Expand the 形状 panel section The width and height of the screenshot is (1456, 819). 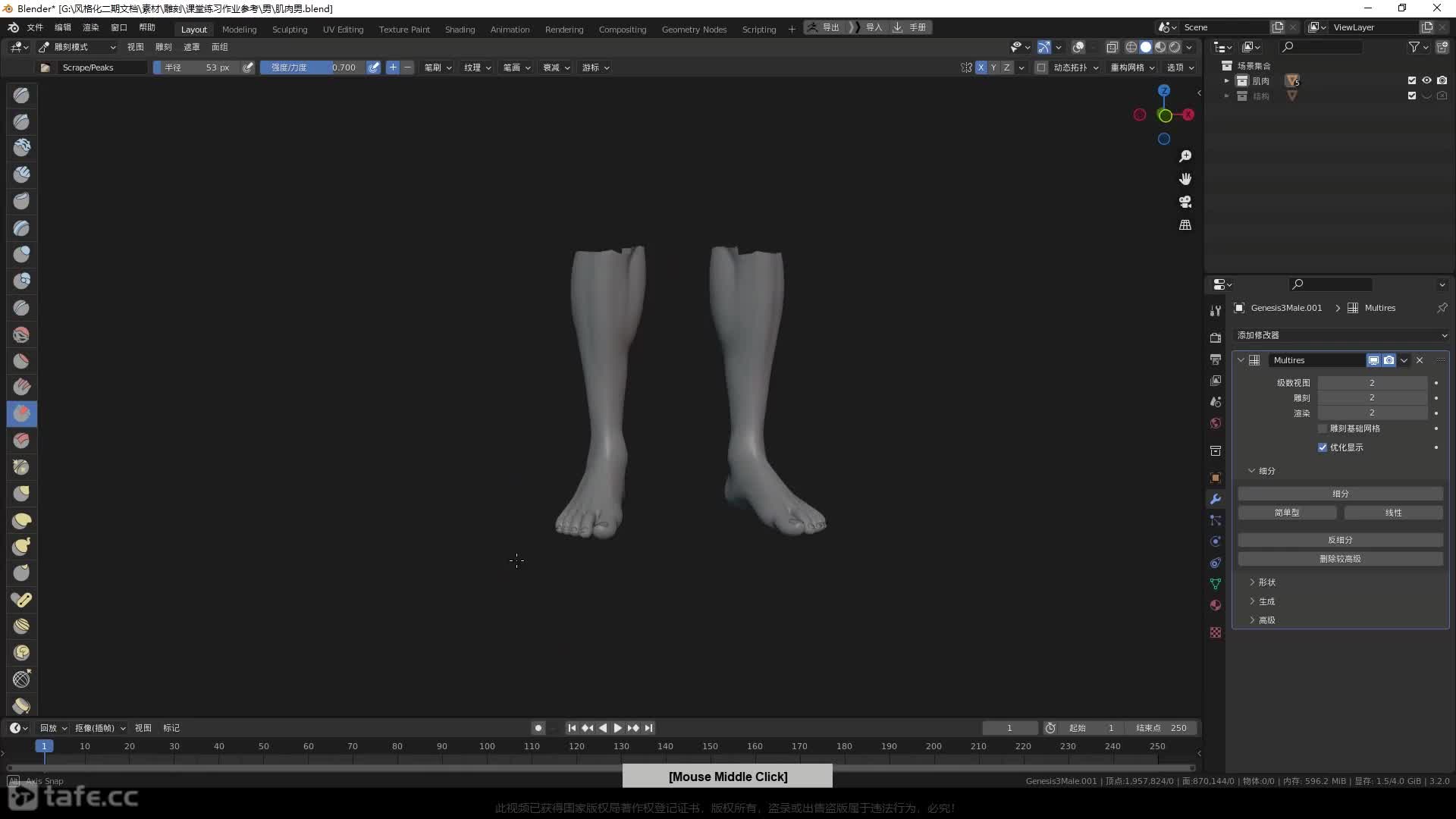1252,582
